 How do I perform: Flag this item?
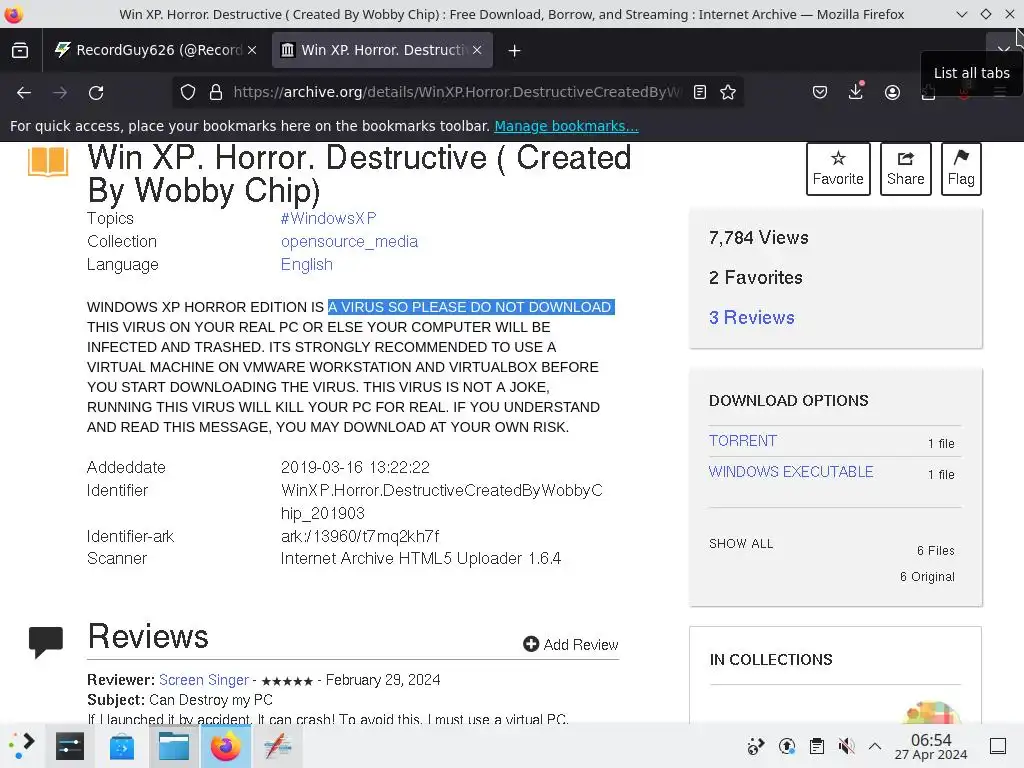point(961,168)
